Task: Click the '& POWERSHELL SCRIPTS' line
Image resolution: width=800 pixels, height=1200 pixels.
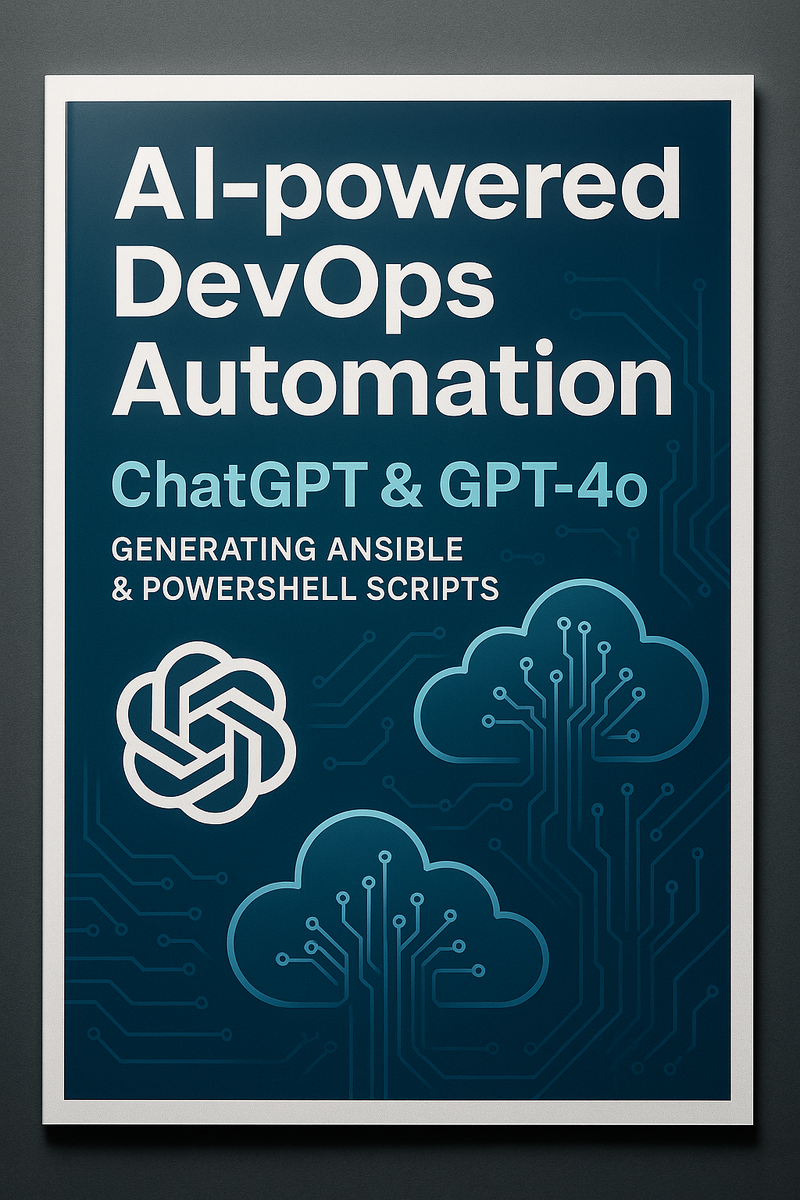Action: pos(306,589)
